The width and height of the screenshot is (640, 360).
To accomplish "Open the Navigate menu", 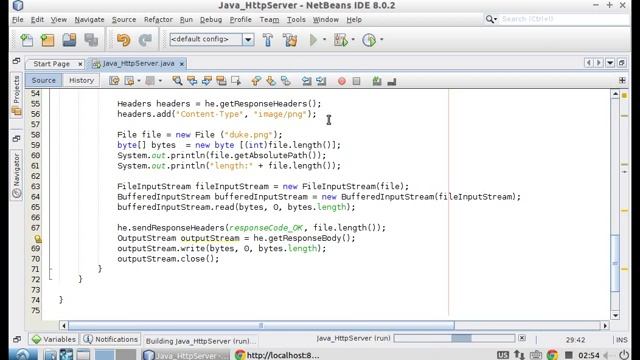I will click(x=89, y=20).
